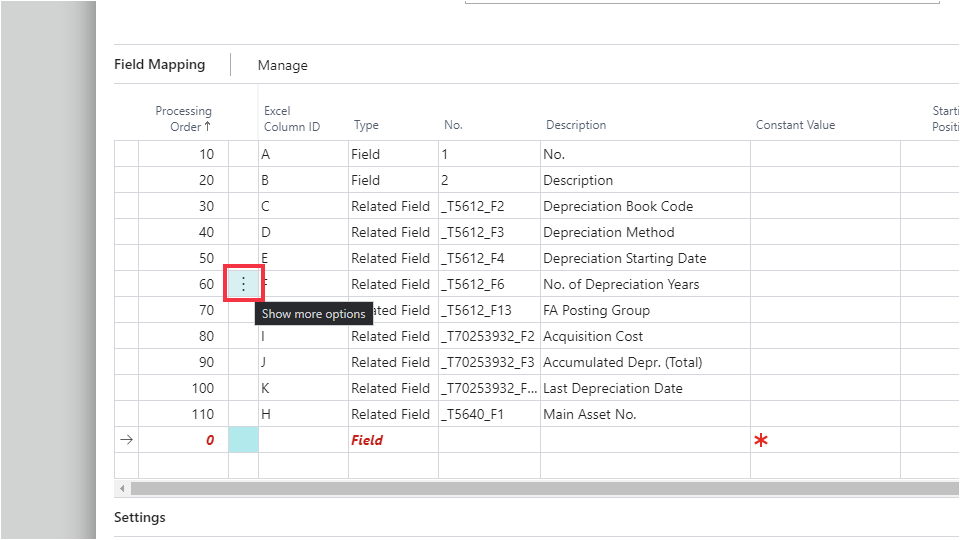Click the Constant Value column header

[x=795, y=125]
